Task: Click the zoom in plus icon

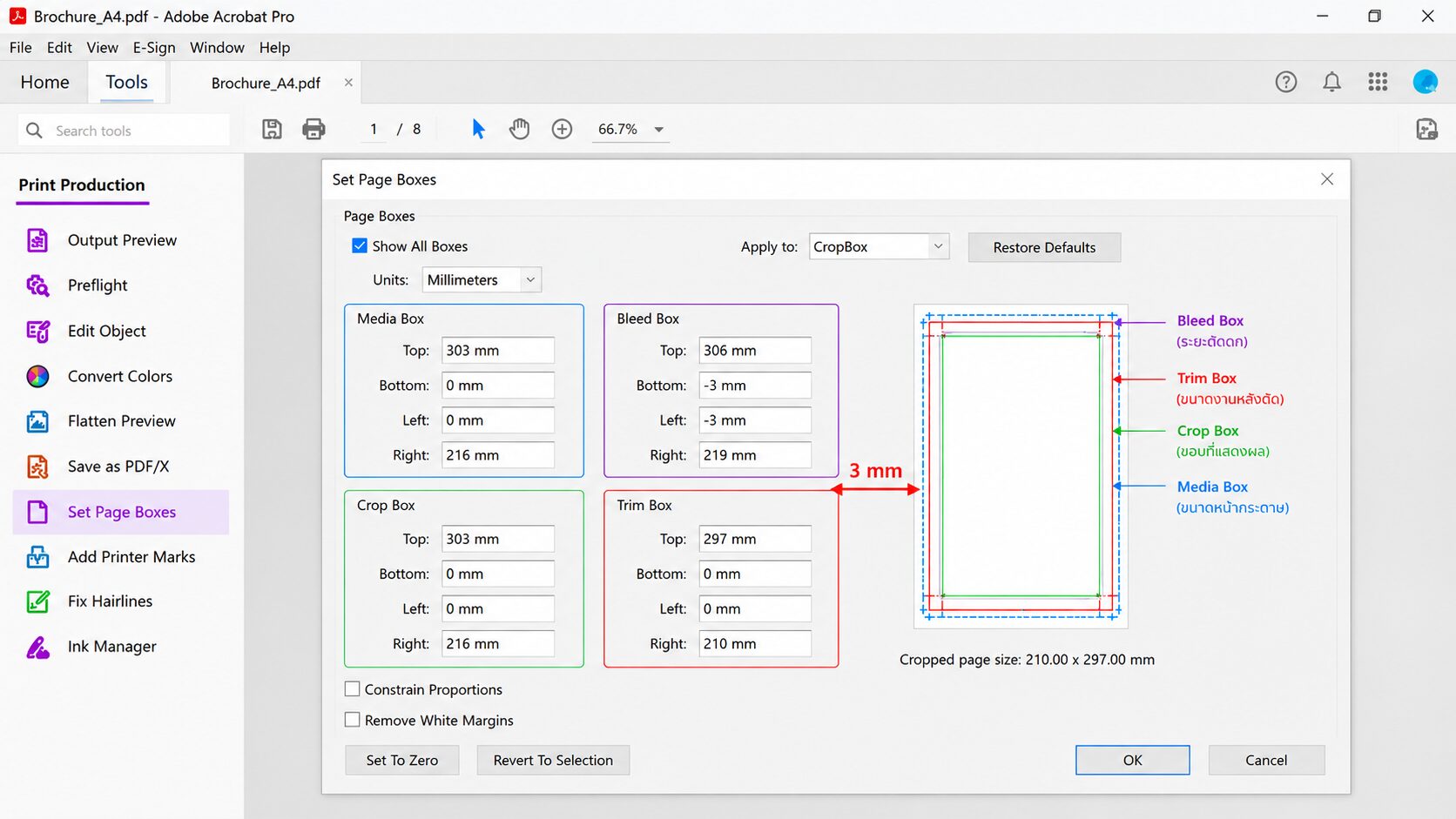Action: pos(563,130)
